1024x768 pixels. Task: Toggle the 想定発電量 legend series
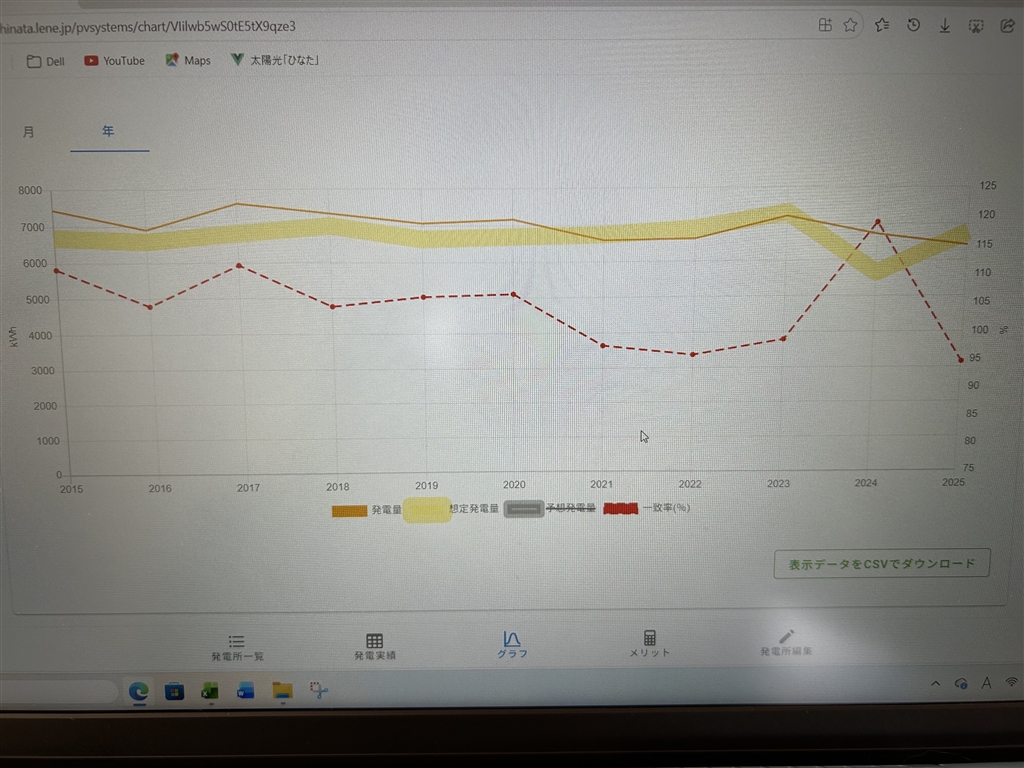[x=451, y=509]
